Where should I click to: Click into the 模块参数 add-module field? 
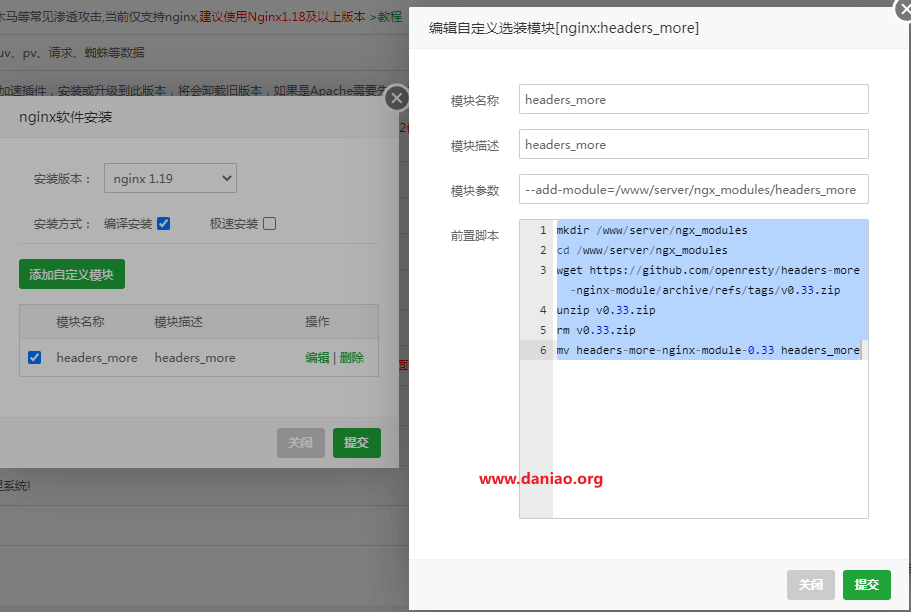[x=694, y=189]
